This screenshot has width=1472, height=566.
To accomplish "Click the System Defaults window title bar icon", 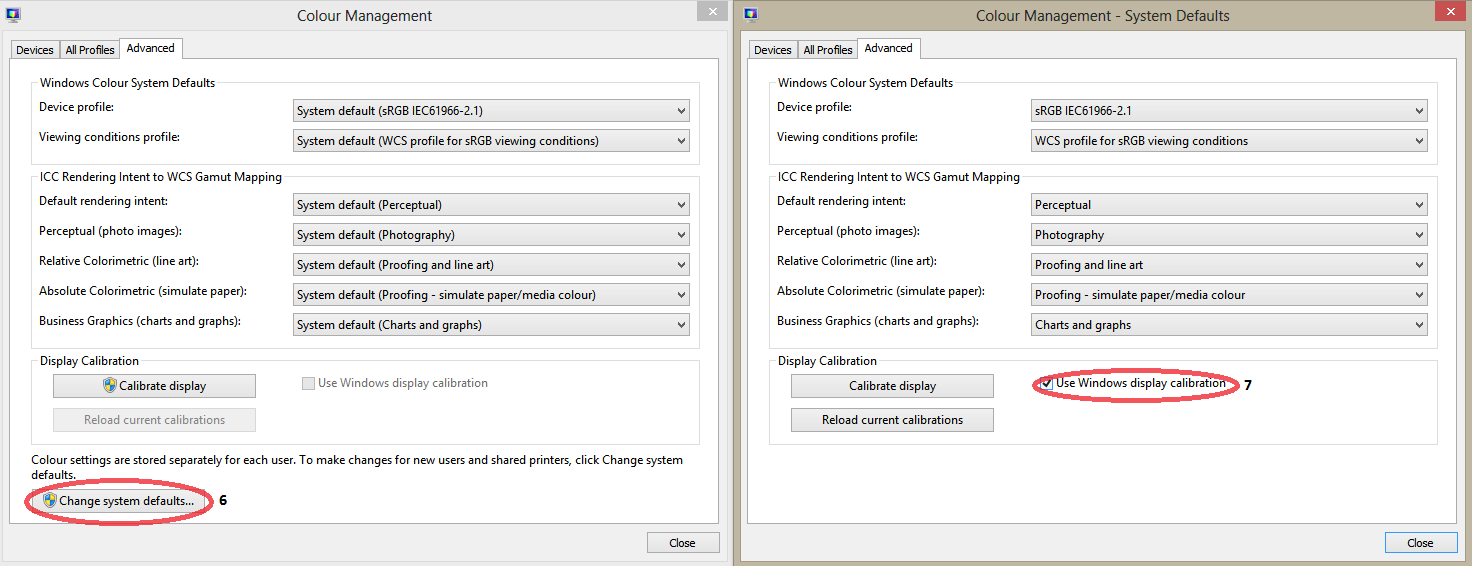I will point(751,15).
